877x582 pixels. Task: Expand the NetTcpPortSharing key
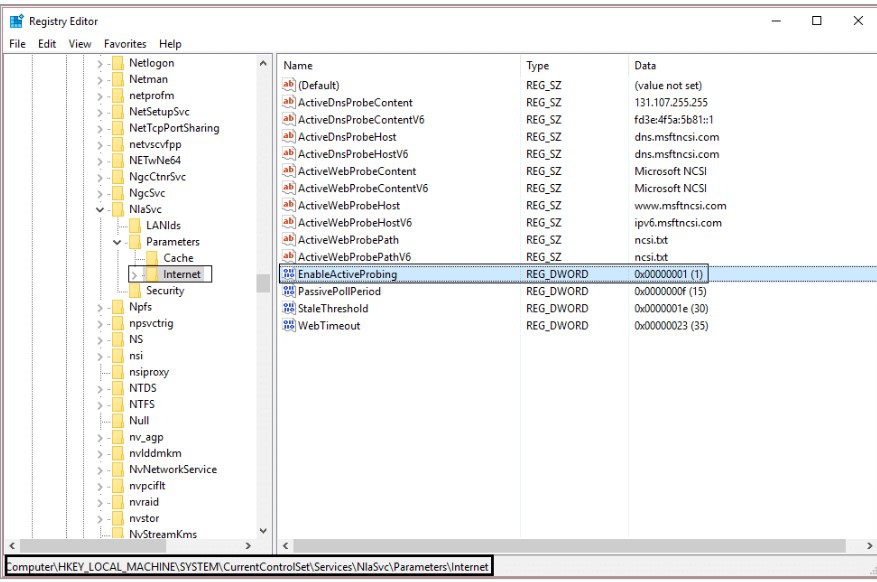(x=100, y=129)
